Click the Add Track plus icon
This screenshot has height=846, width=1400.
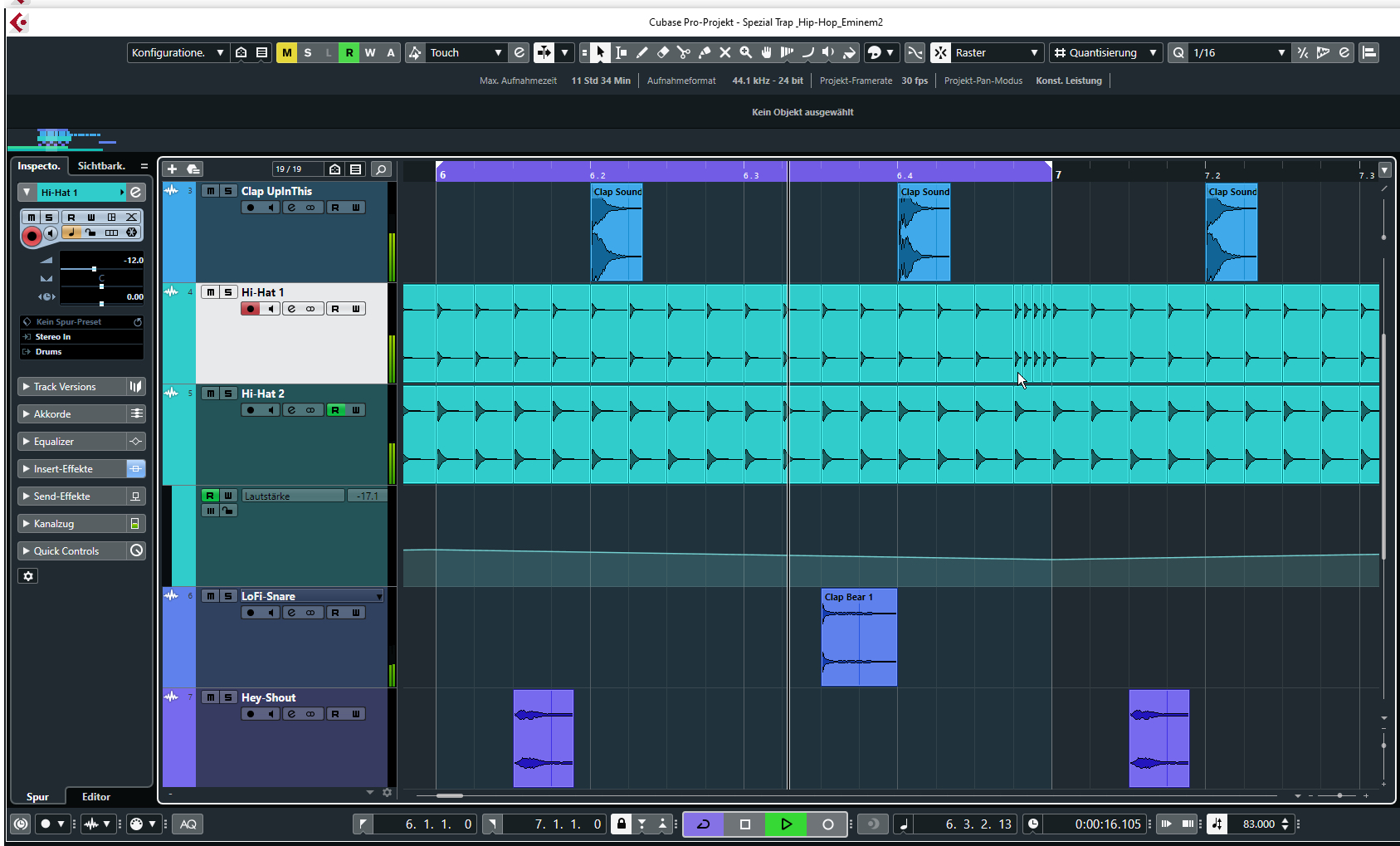(x=172, y=169)
